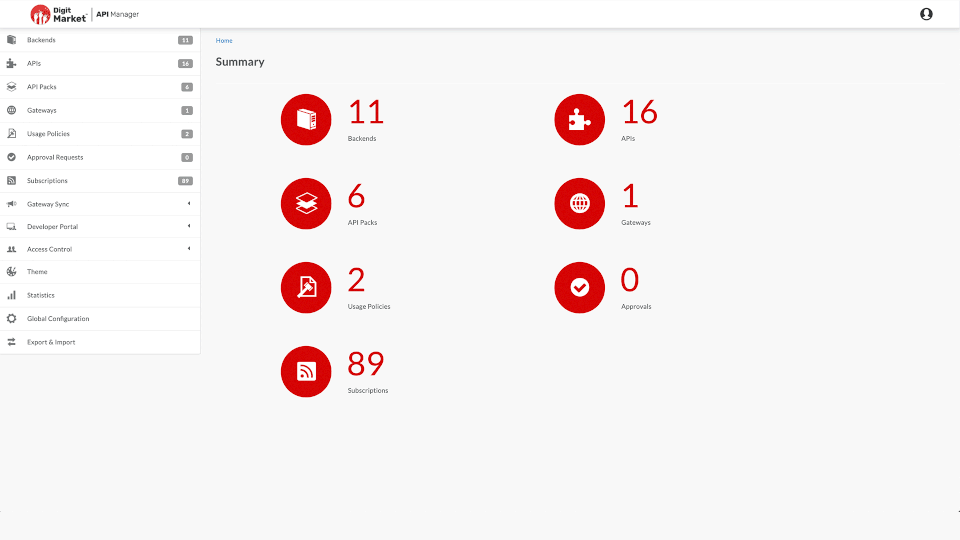Open the Statistics menu item
The height and width of the screenshot is (540, 960).
[100, 295]
